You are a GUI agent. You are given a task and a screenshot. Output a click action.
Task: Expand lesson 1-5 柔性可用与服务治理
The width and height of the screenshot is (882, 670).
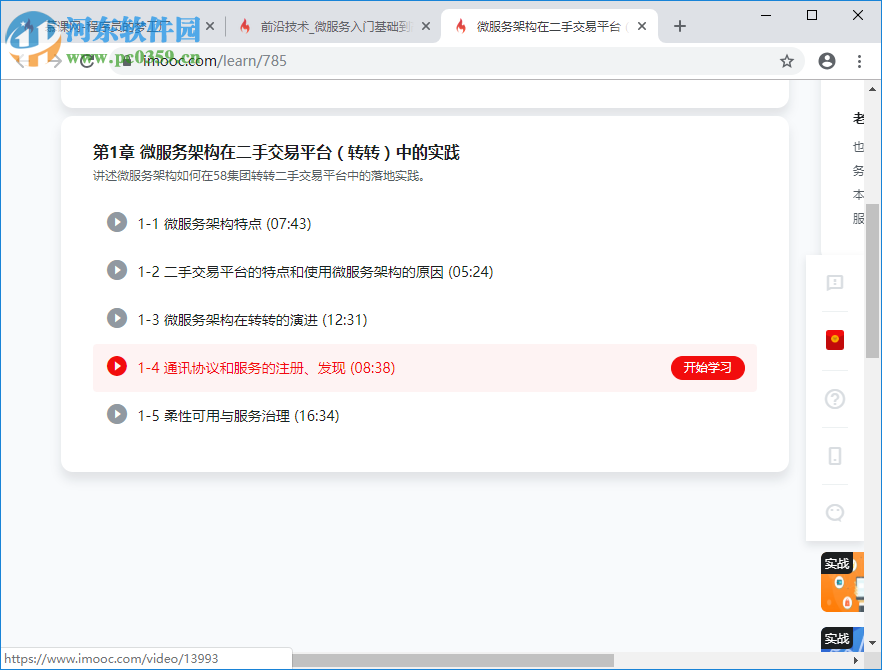coord(116,414)
